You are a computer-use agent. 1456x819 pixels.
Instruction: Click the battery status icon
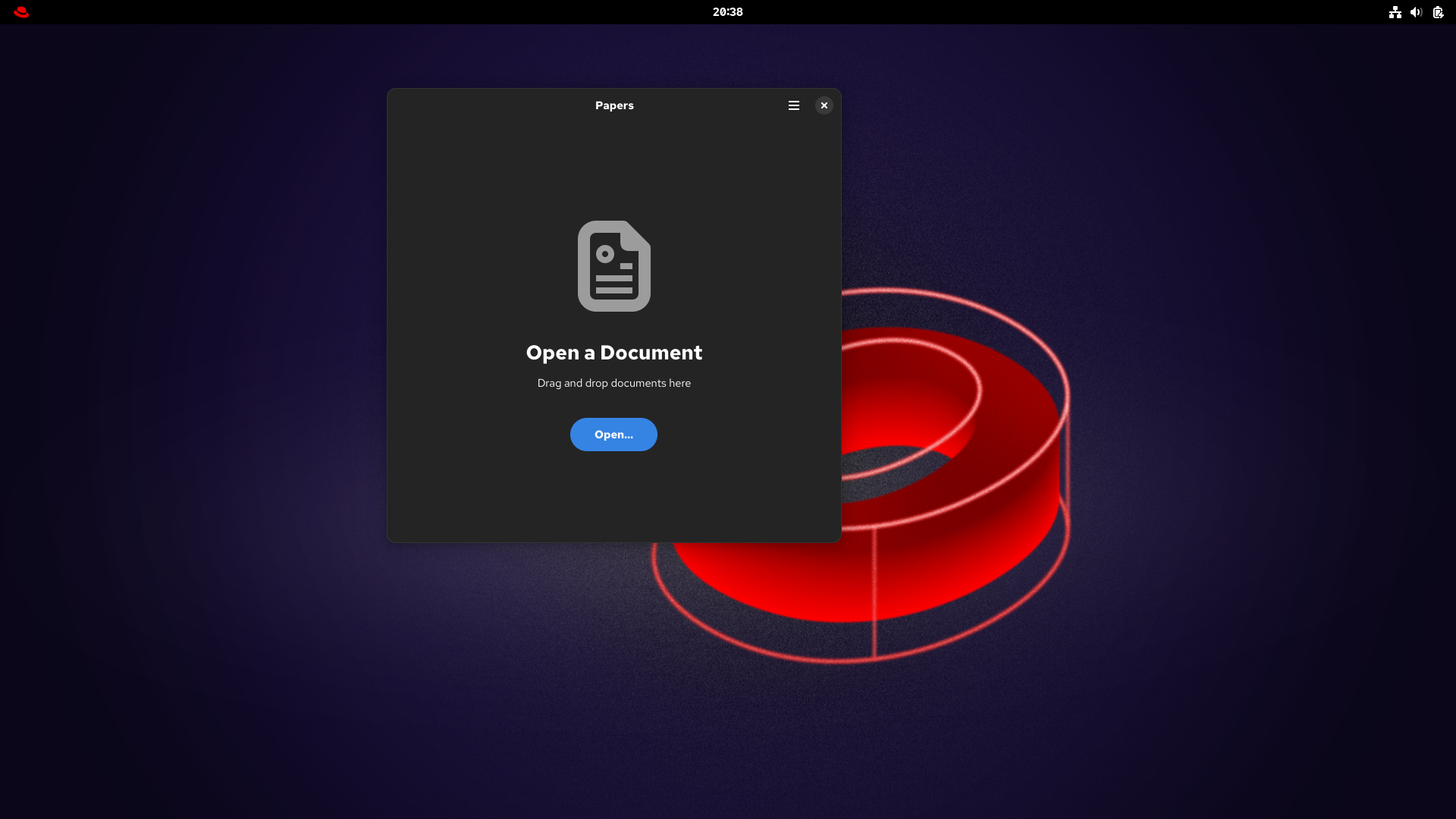coord(1438,12)
